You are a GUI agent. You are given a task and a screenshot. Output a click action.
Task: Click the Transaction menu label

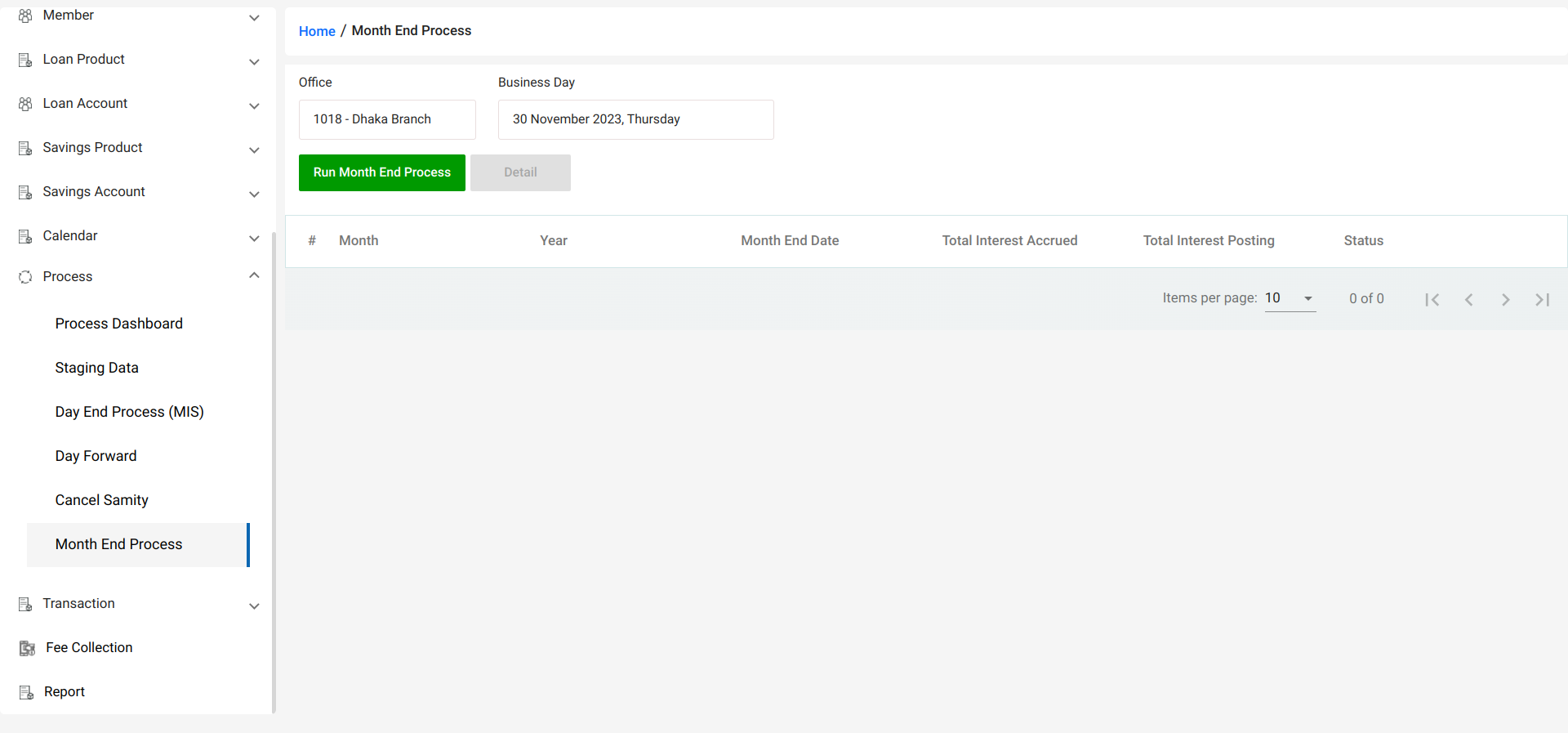pos(79,603)
